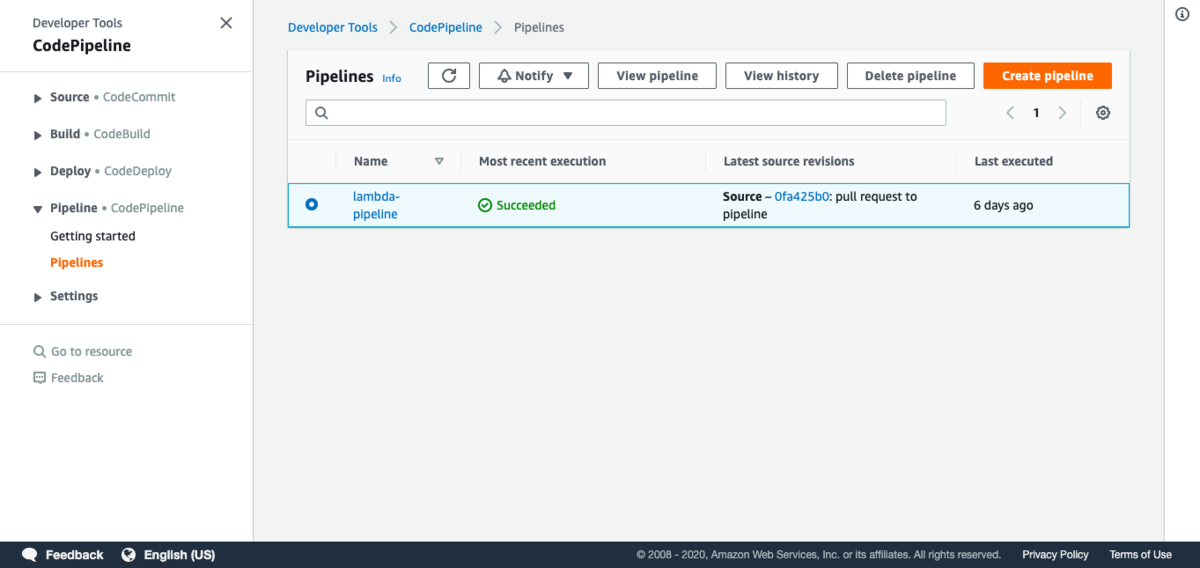Select the lambda-pipeline radio button
This screenshot has width=1200, height=568.
[x=311, y=204]
